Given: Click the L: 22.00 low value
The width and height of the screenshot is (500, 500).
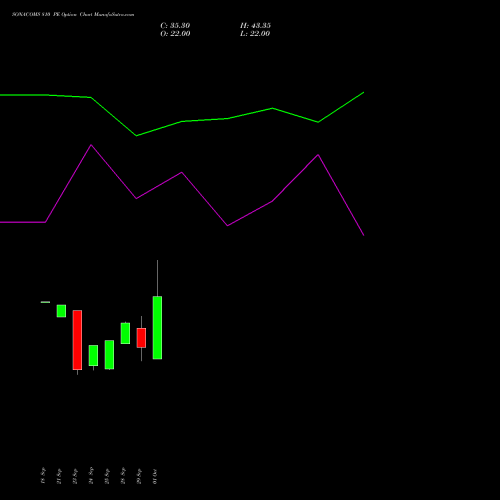Looking at the screenshot, I should (255, 33).
